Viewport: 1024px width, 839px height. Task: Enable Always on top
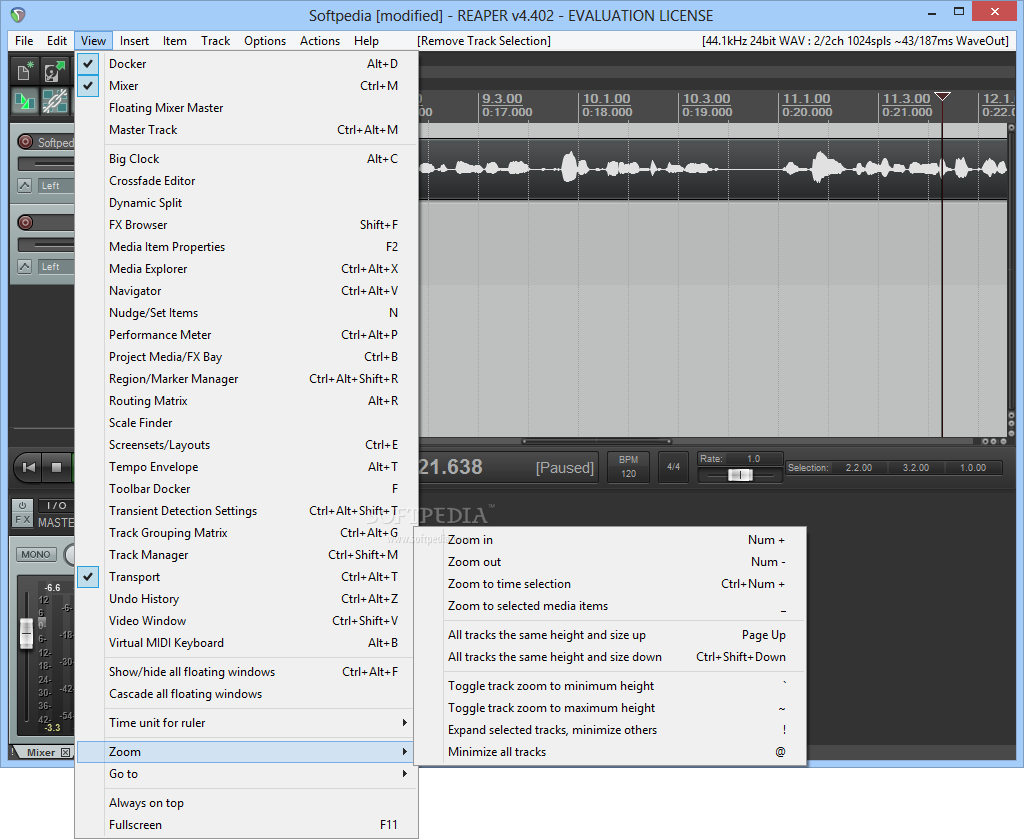pos(247,802)
